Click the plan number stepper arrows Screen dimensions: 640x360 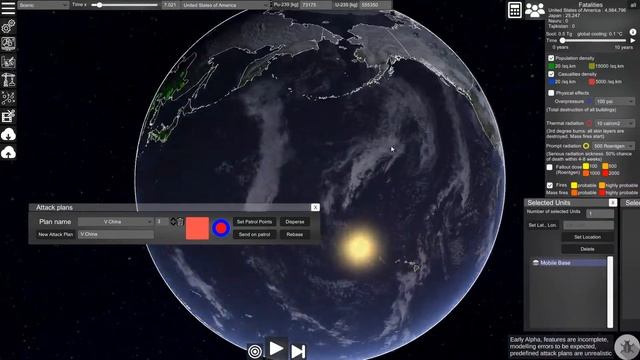click(173, 222)
